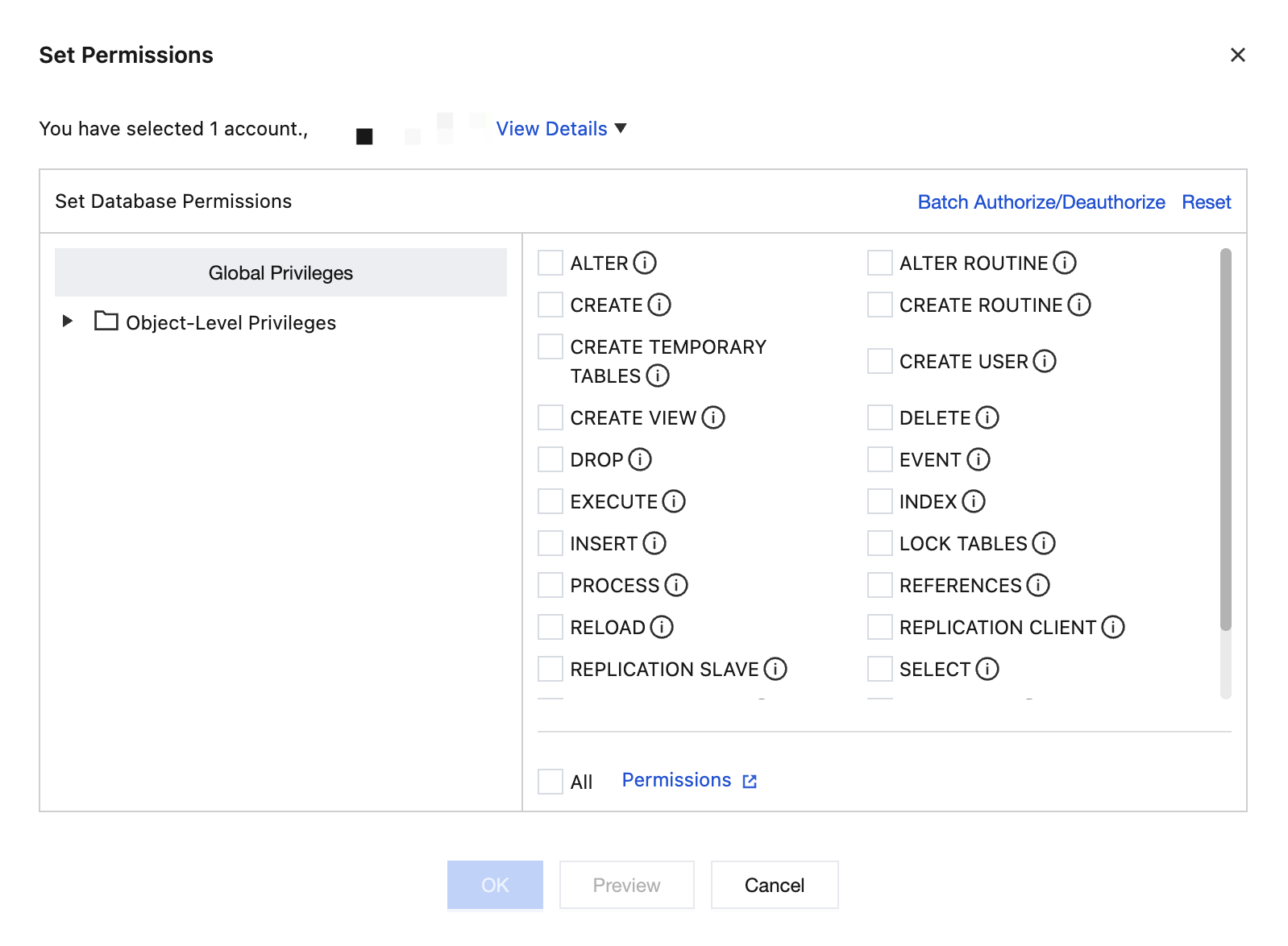This screenshot has height=946, width=1288.
Task: Select Global Privileges in the left panel
Action: (x=280, y=272)
